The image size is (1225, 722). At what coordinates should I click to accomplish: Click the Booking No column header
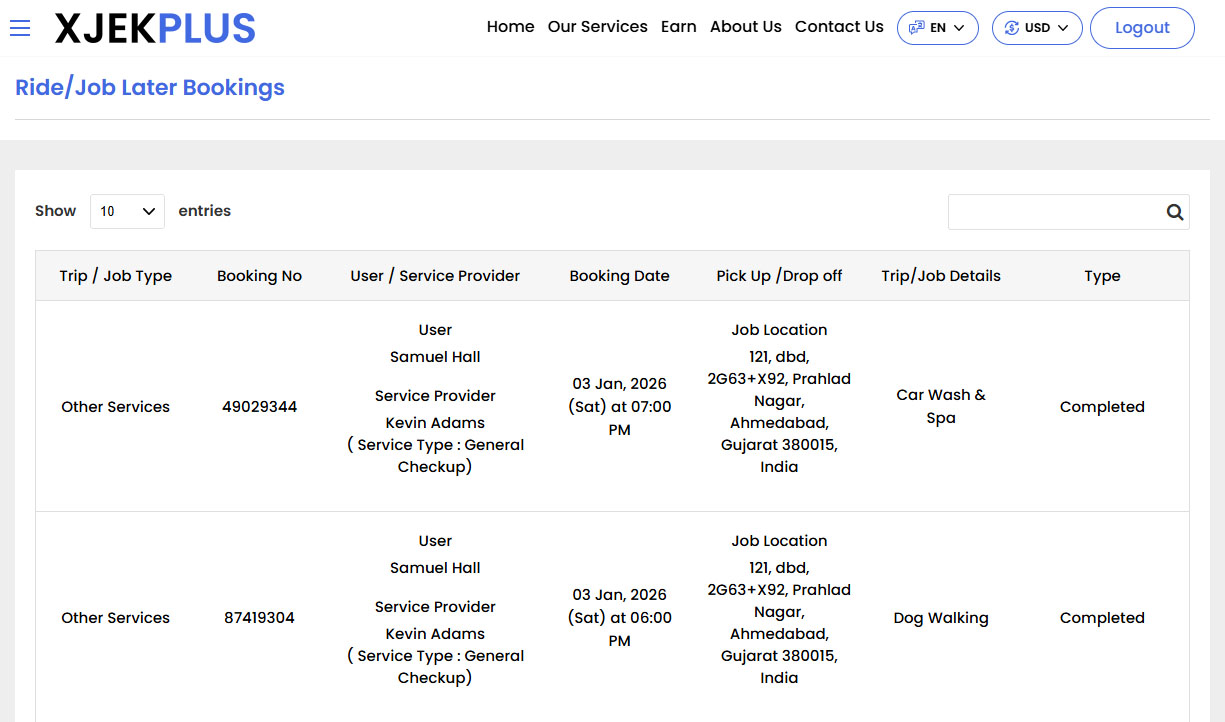[x=259, y=275]
